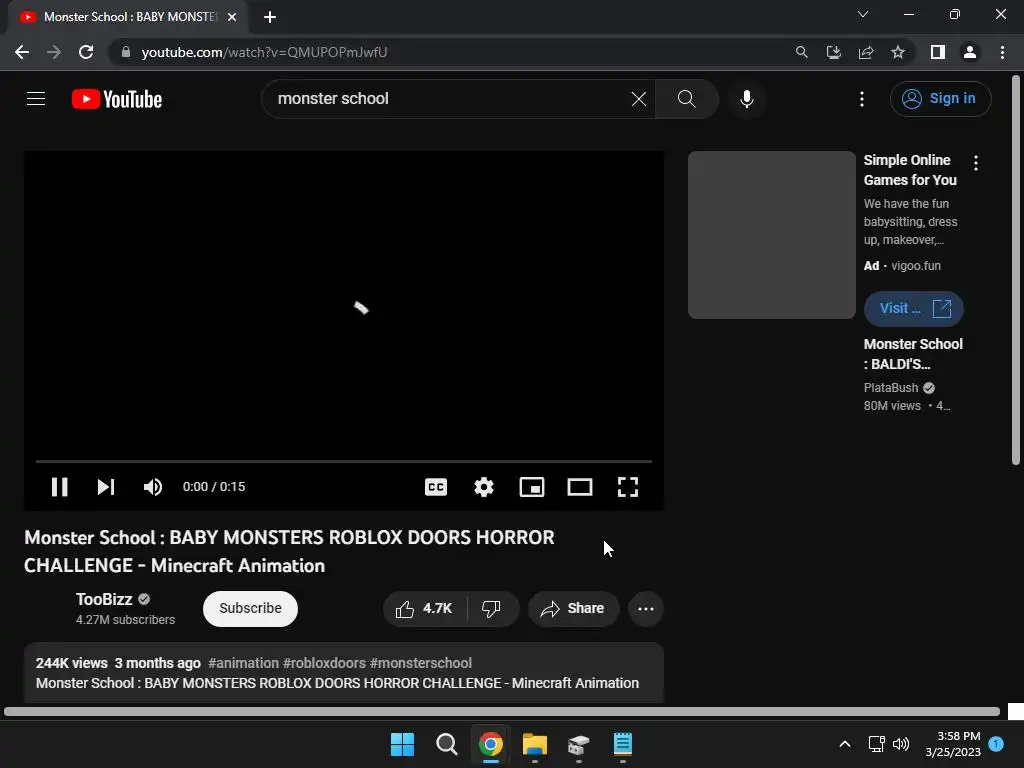The width and height of the screenshot is (1024, 768).
Task: Run the search with the magnifier button
Action: pyautogui.click(x=686, y=99)
